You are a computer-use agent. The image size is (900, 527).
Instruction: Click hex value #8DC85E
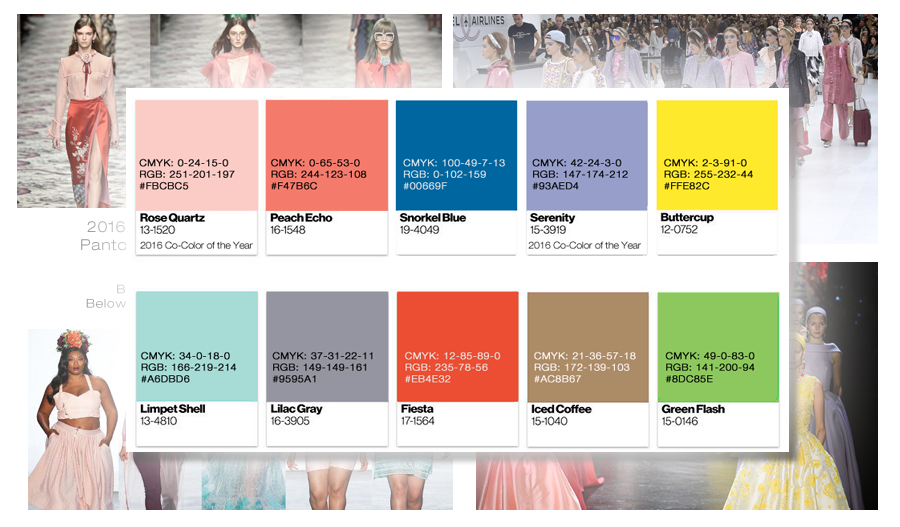689,379
